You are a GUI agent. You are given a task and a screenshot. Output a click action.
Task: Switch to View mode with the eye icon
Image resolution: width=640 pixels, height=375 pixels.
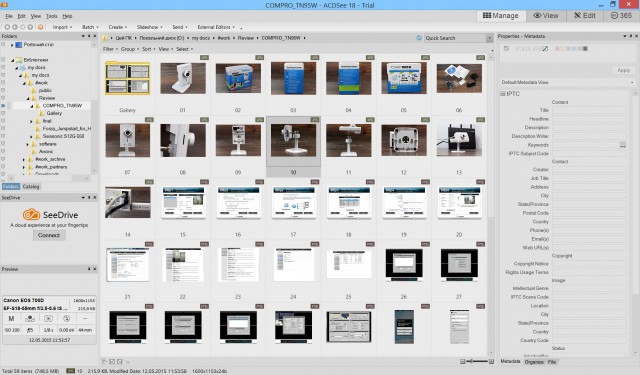[546, 16]
